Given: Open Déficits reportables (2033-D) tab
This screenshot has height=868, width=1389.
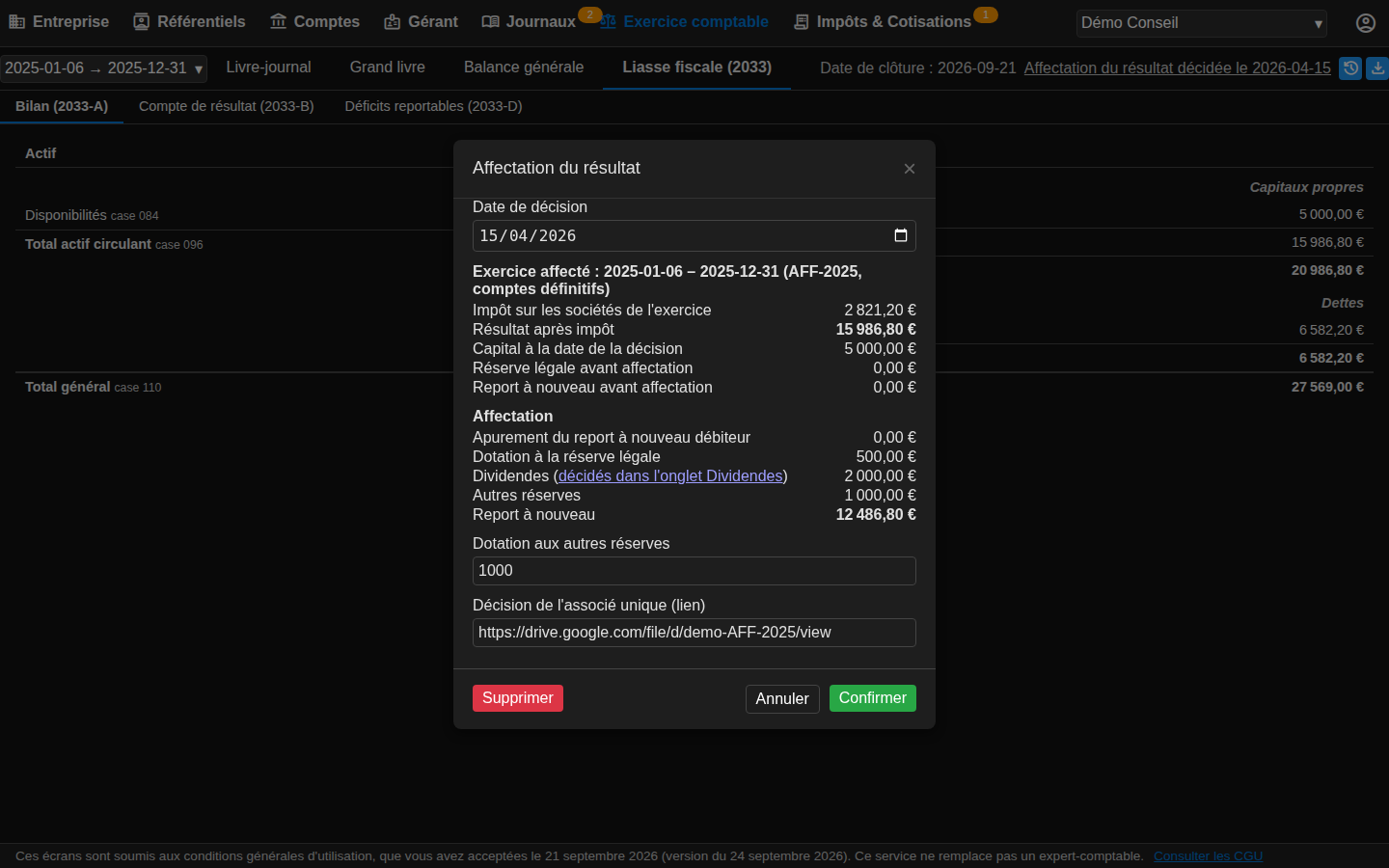Looking at the screenshot, I should (x=433, y=106).
